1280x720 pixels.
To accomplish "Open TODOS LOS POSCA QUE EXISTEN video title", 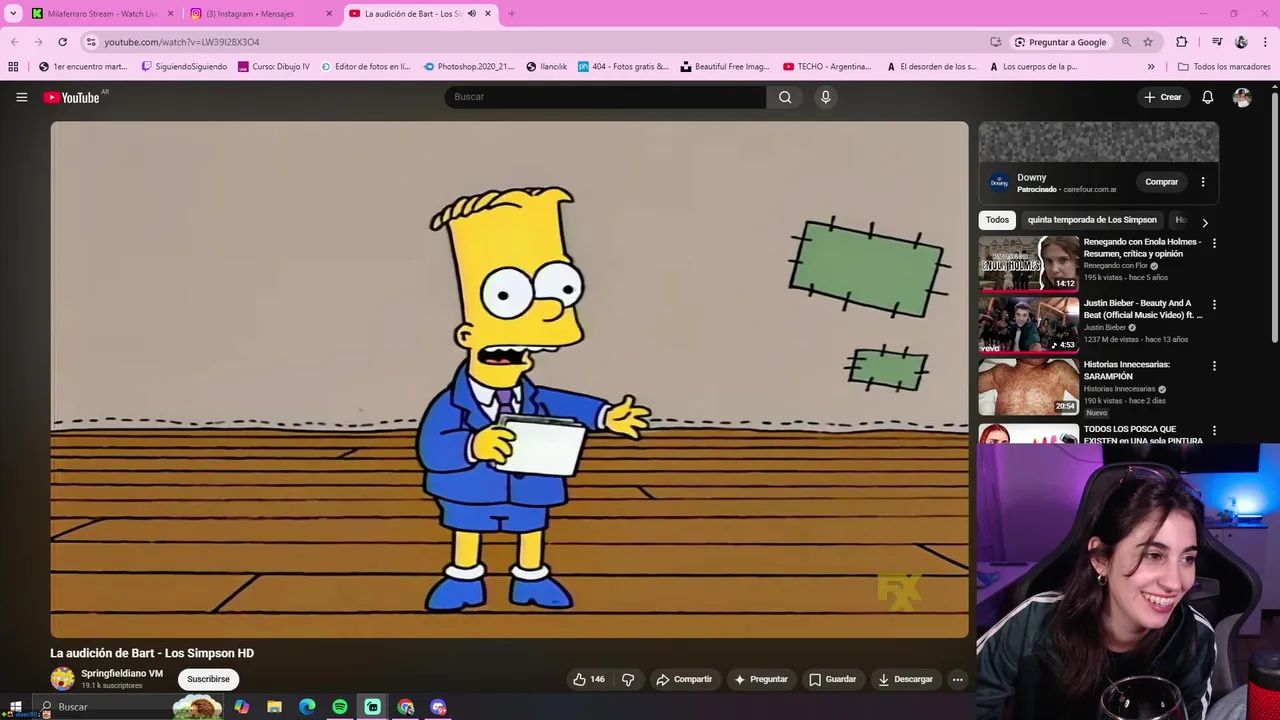I will pos(1143,434).
